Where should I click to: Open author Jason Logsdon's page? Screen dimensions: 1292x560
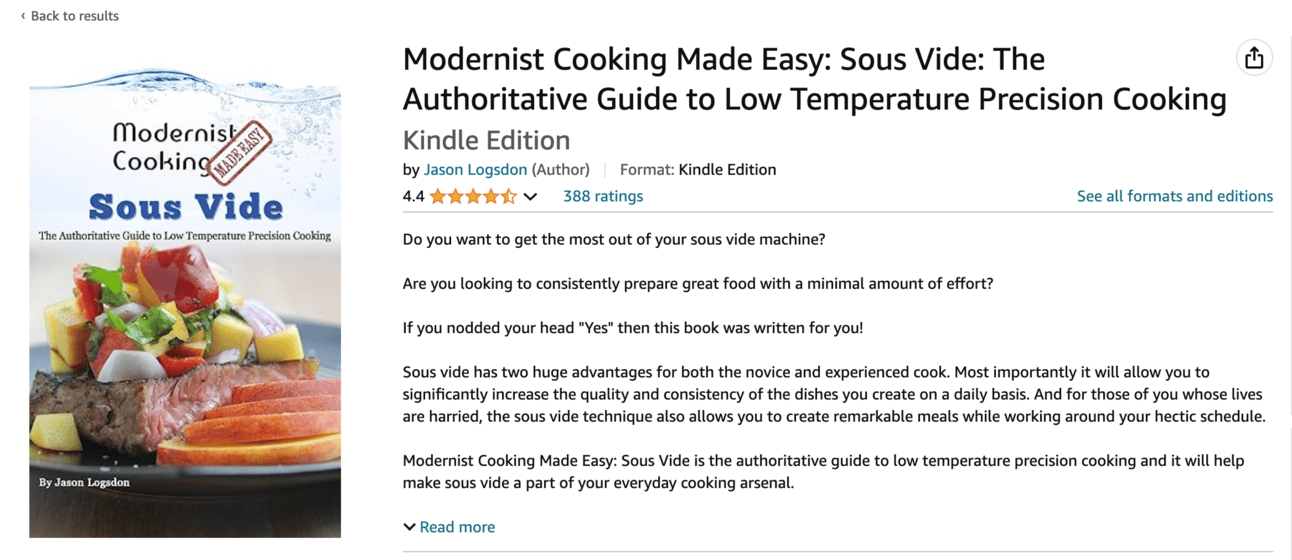pos(475,169)
